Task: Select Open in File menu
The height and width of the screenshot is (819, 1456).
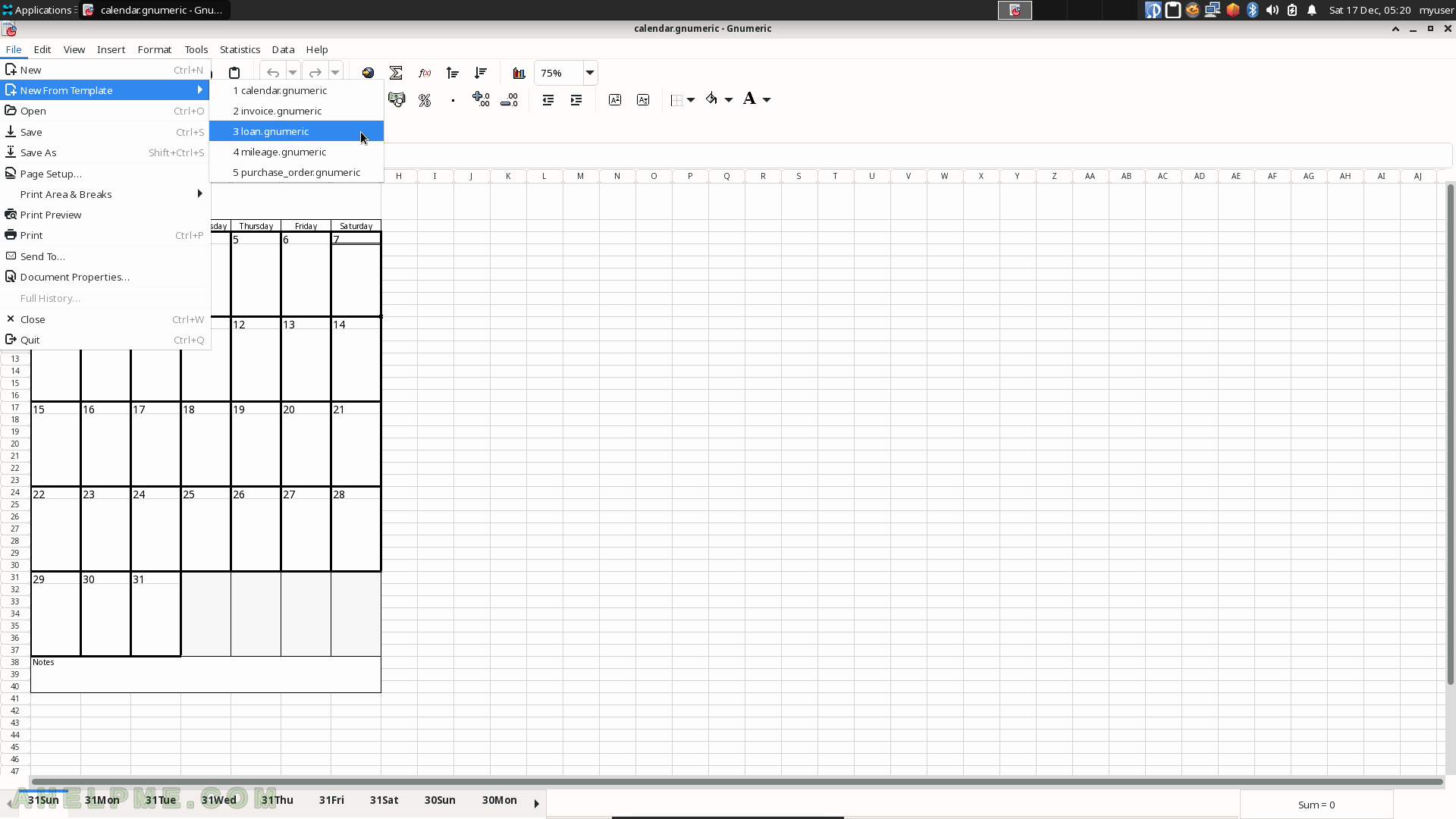Action: [x=105, y=111]
